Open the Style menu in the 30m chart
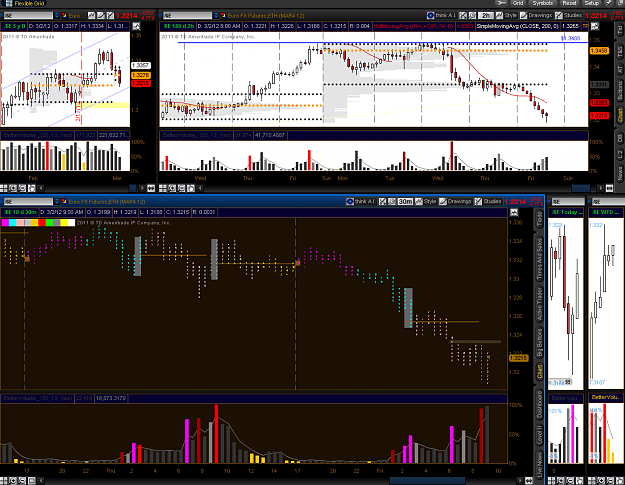Viewport: 625px width, 485px height. point(426,202)
